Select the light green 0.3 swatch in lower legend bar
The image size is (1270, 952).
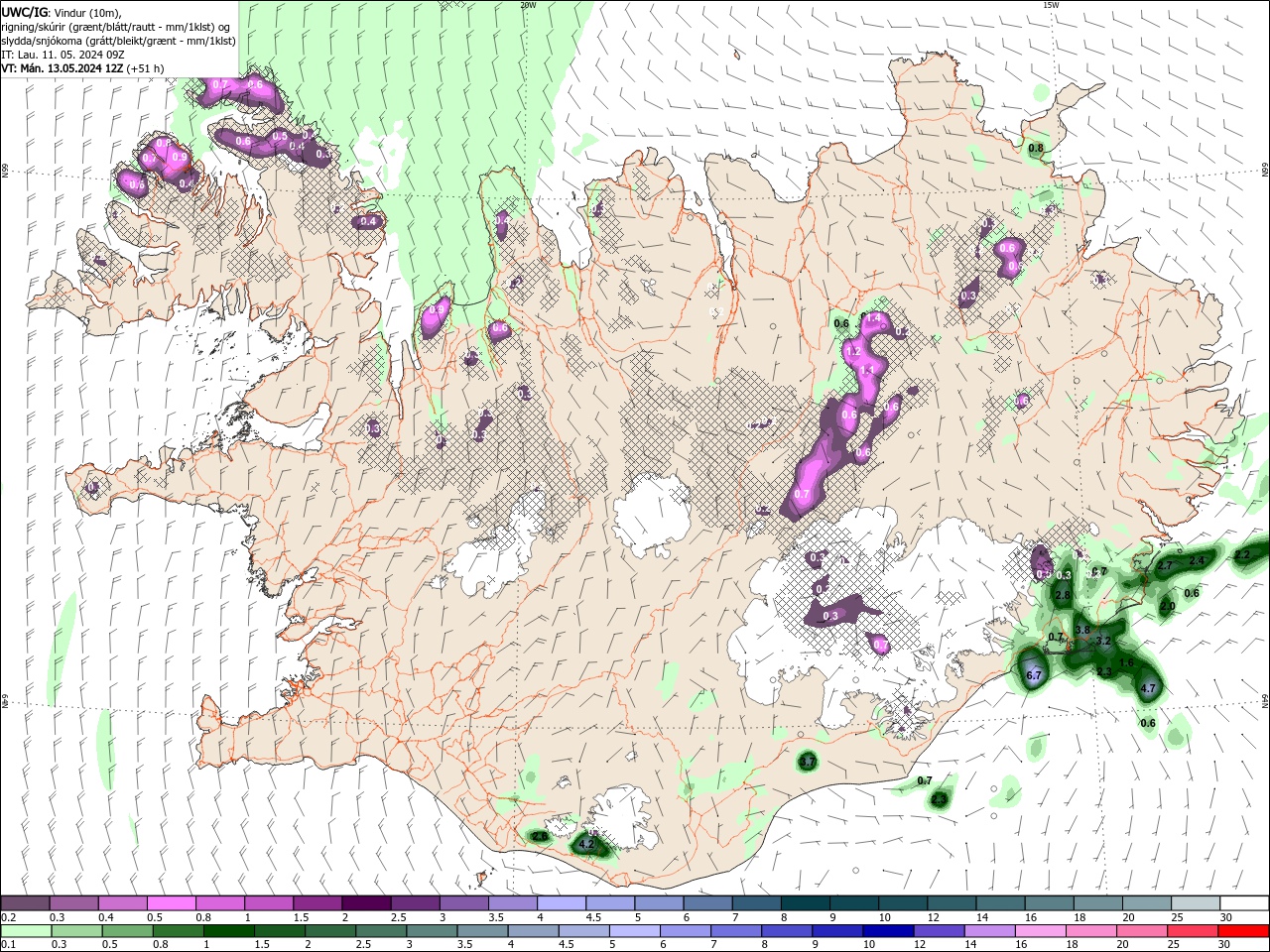76,931
